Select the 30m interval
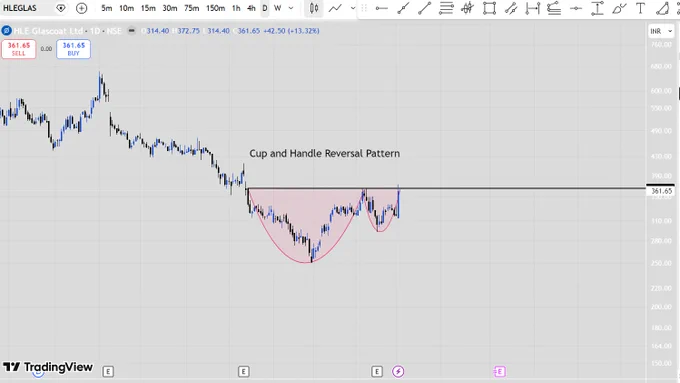680x383 pixels. (x=170, y=8)
